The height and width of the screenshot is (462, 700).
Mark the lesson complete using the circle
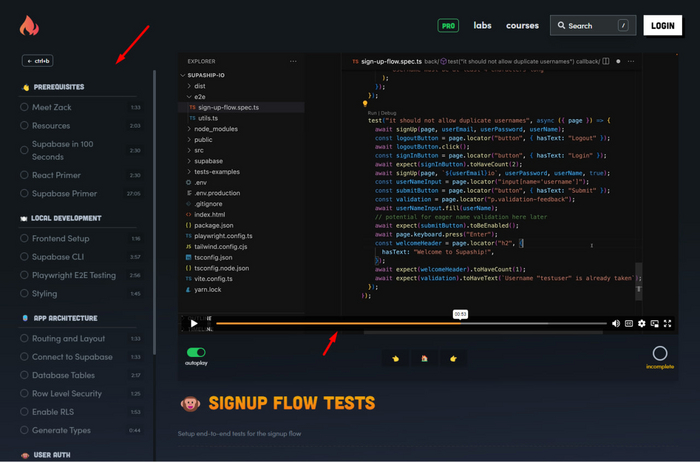[659, 353]
